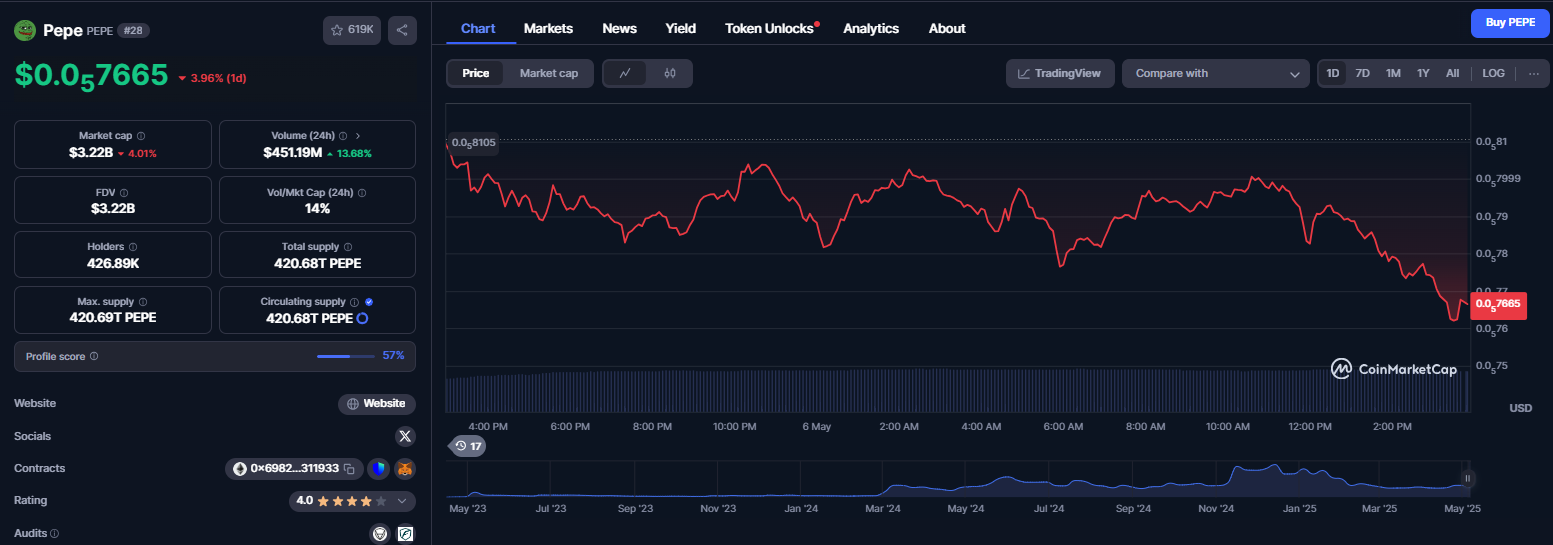This screenshot has width=1553, height=545.
Task: Click the Max. supply value 420.69T PEPE
Action: click(x=112, y=318)
